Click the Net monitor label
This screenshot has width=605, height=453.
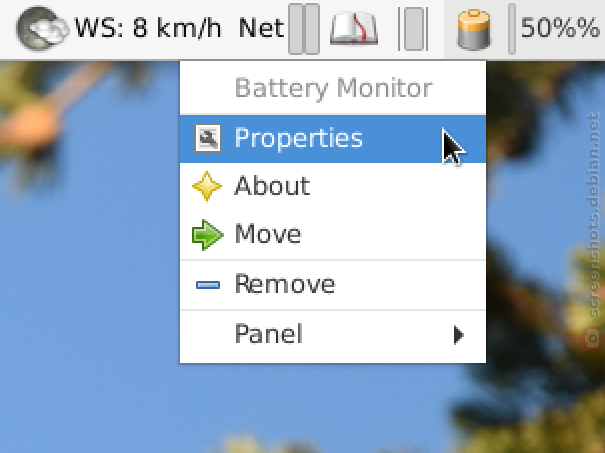click(261, 29)
